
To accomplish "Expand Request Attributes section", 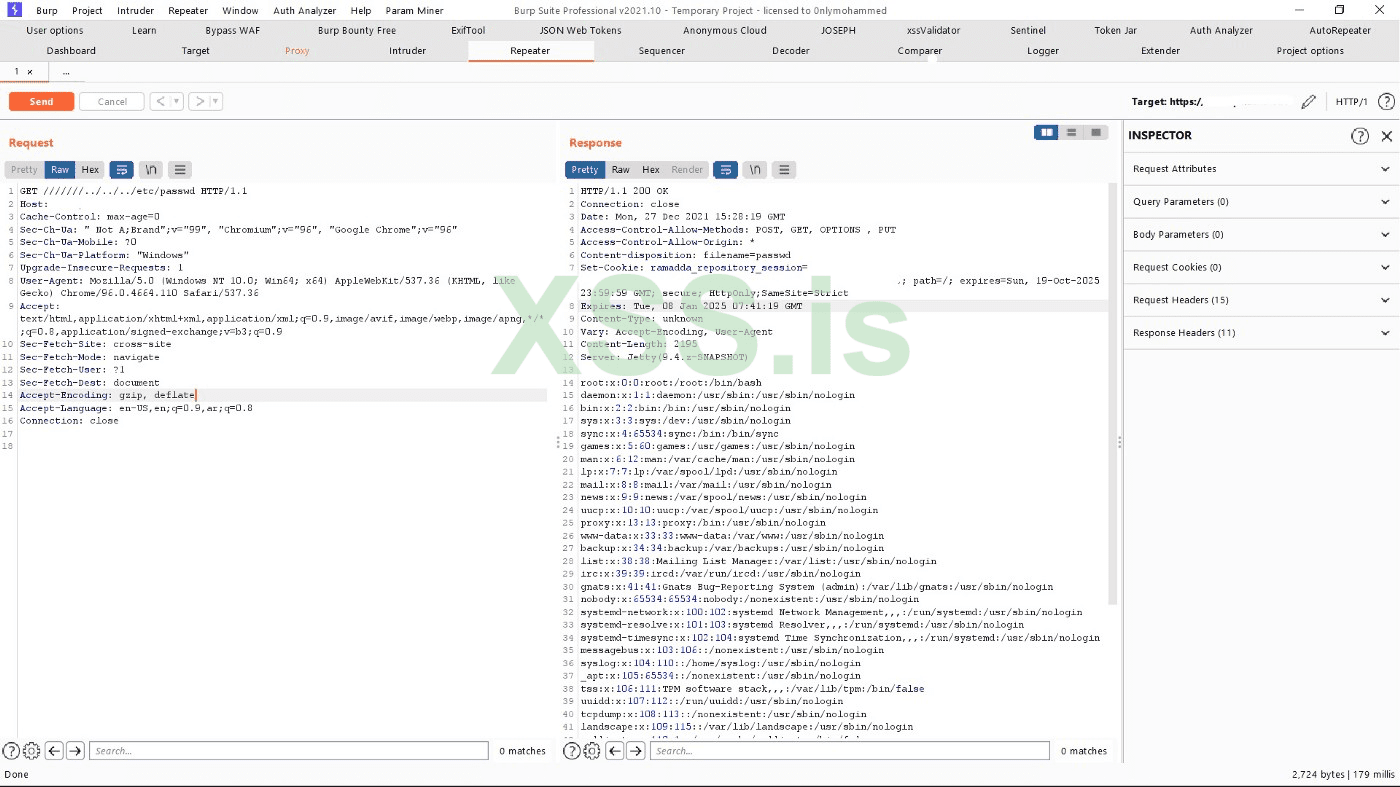I will click(1261, 169).
